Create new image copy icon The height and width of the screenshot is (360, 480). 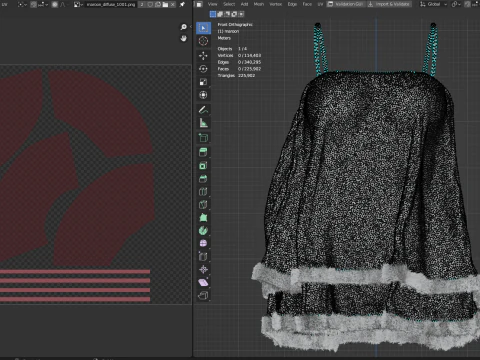[158, 4]
